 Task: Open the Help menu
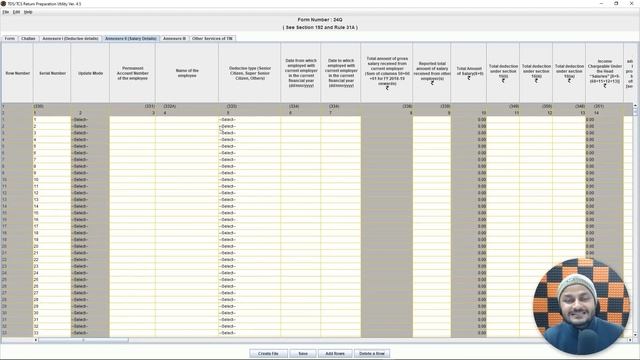click(x=28, y=12)
